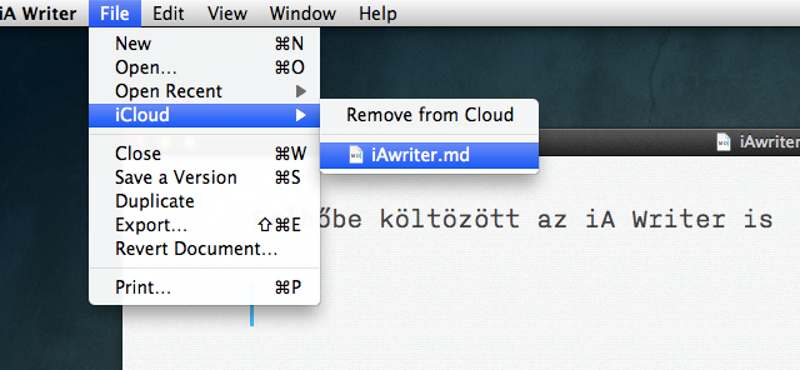
Task: Expand the Open Recent submenu
Action: click(205, 91)
